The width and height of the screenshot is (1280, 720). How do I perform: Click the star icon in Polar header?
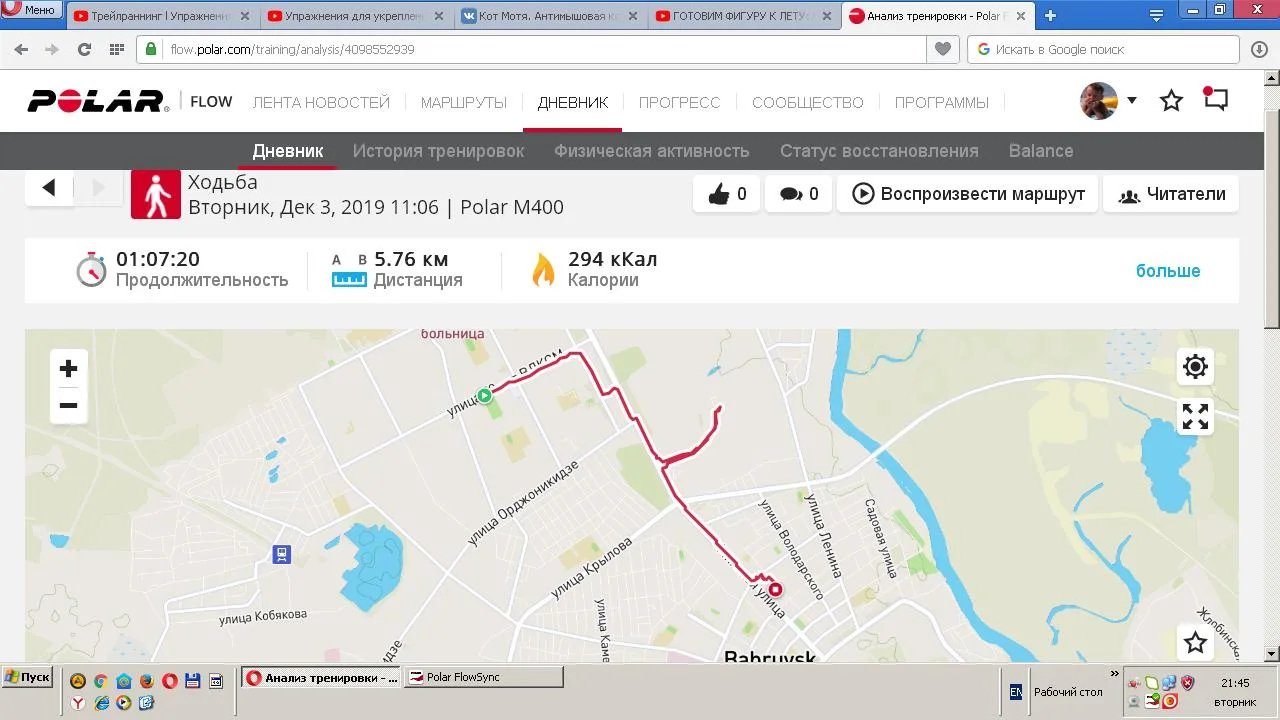pos(1171,101)
